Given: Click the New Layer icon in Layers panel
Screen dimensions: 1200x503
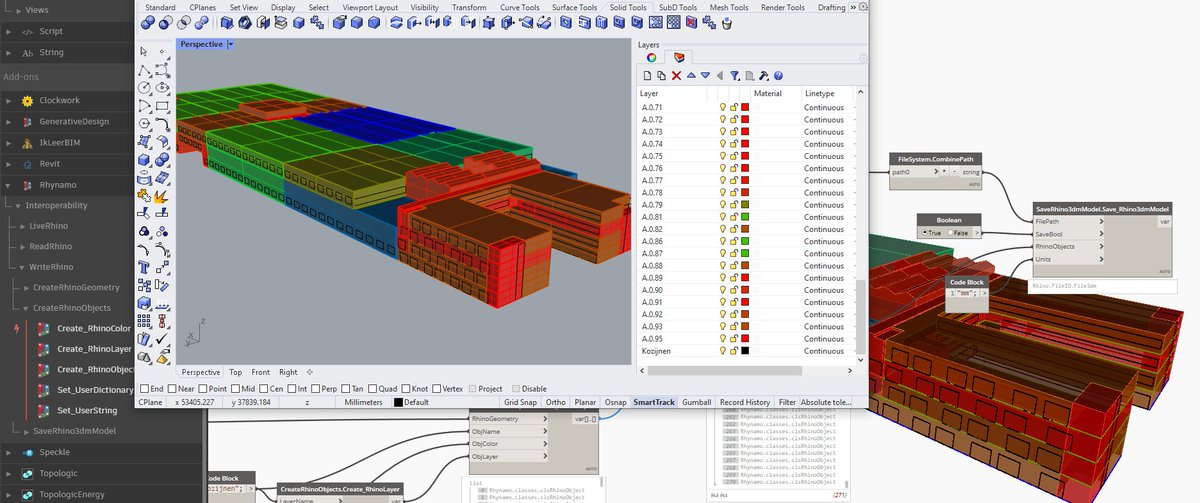Looking at the screenshot, I should click(647, 75).
